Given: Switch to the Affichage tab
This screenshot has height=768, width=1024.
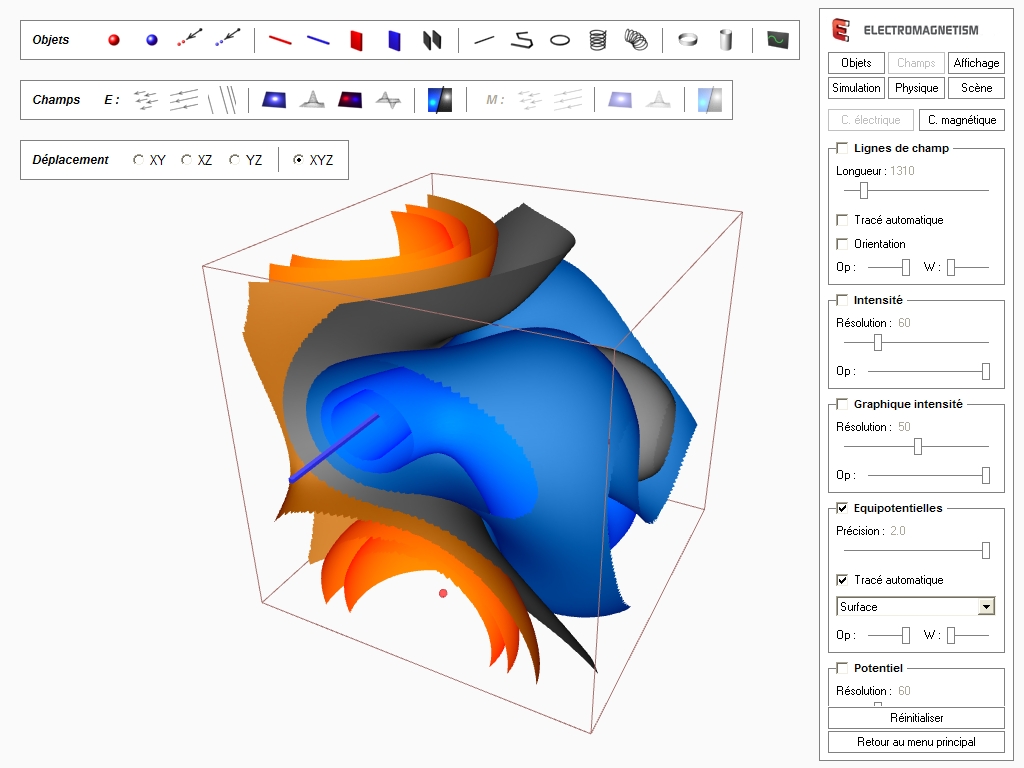Looking at the screenshot, I should pos(976,63).
